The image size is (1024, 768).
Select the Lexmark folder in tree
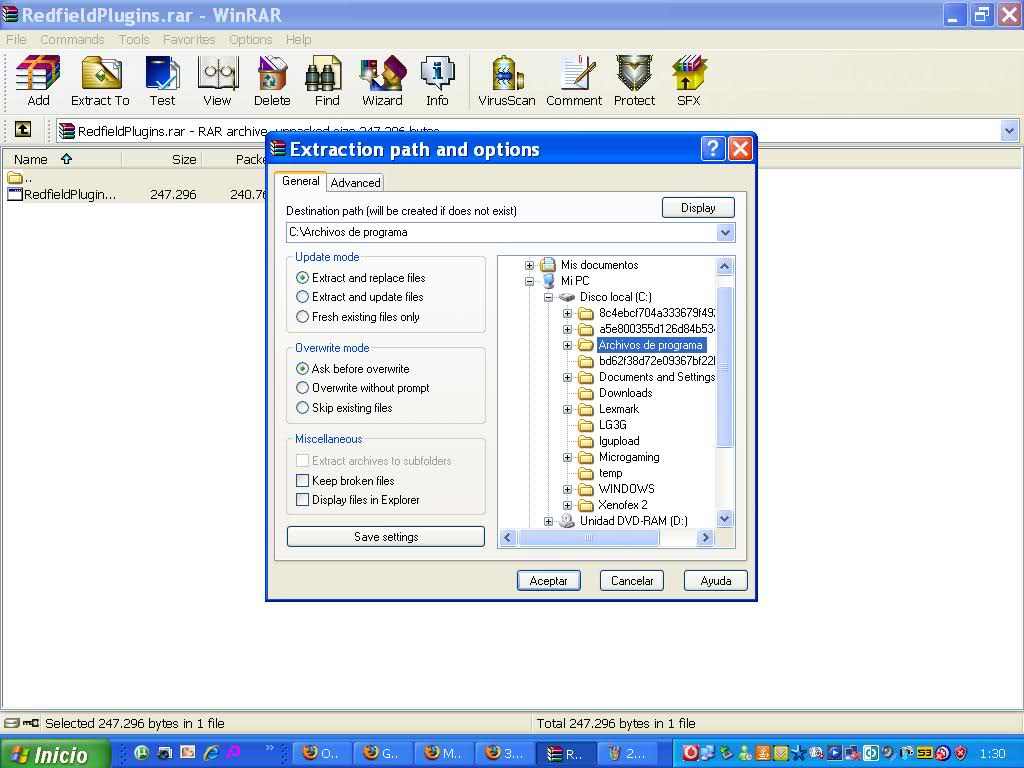618,409
